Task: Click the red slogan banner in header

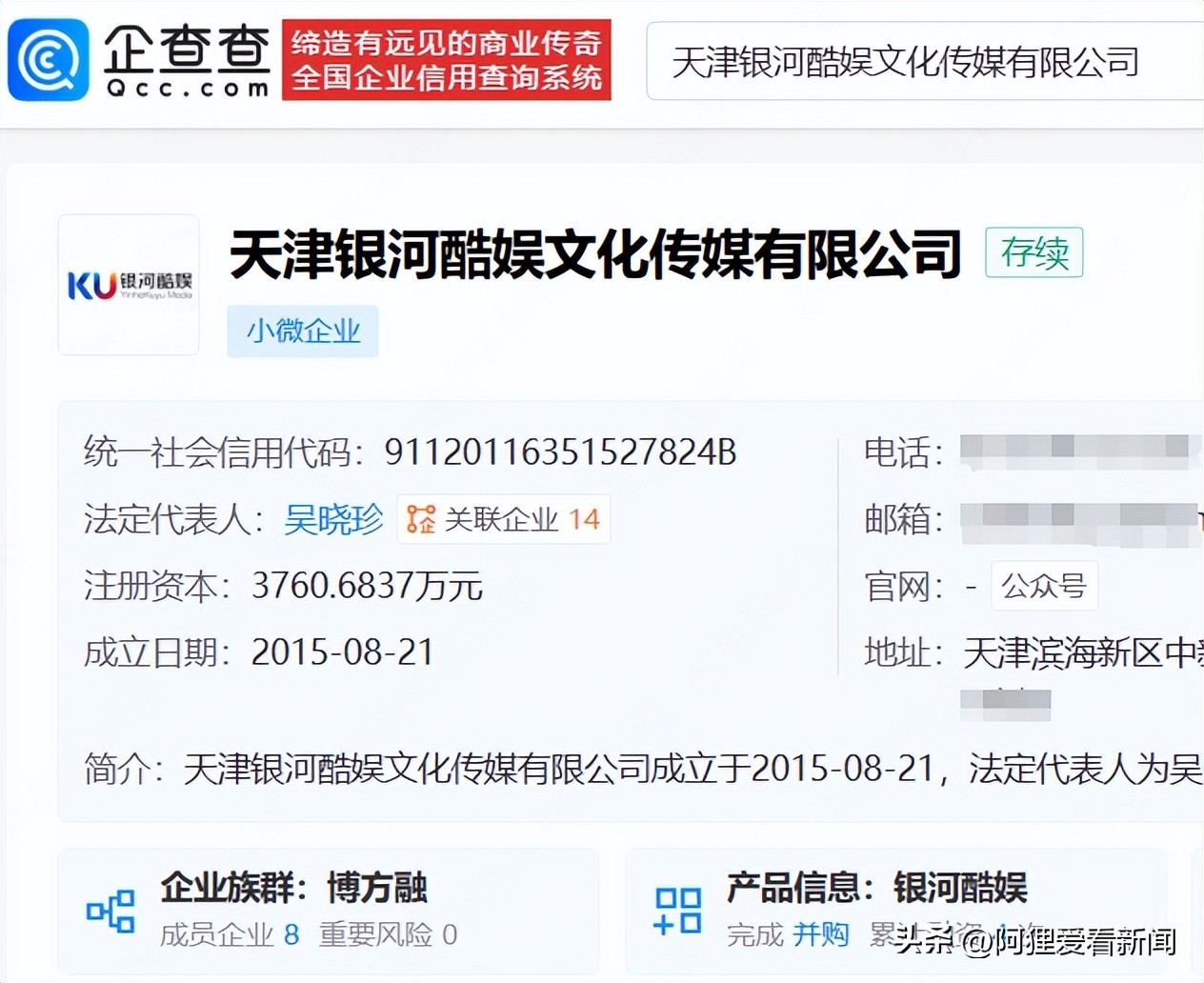Action: click(446, 60)
